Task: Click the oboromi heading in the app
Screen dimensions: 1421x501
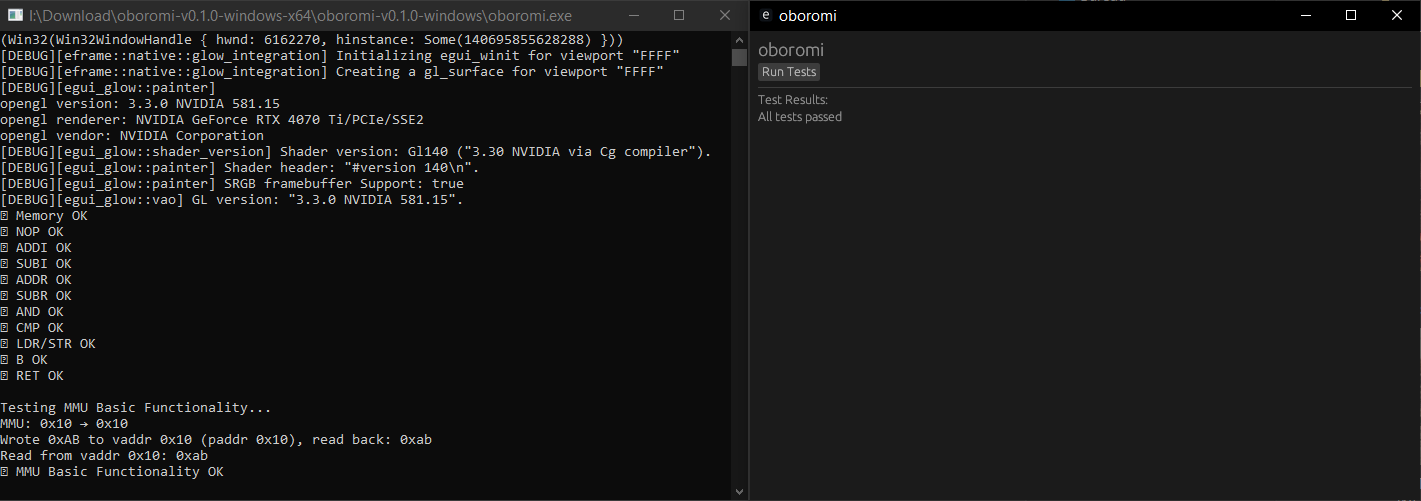Action: coord(791,50)
